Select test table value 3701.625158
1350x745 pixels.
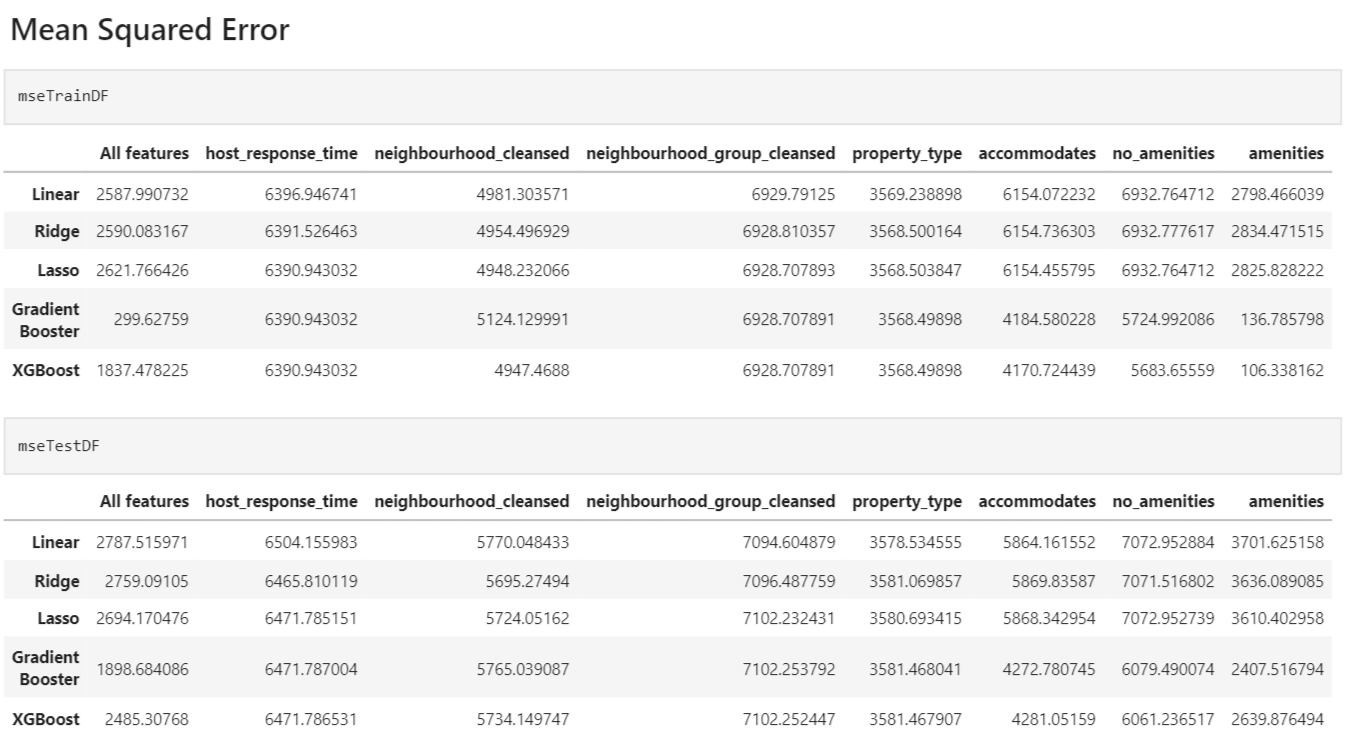(x=1278, y=541)
